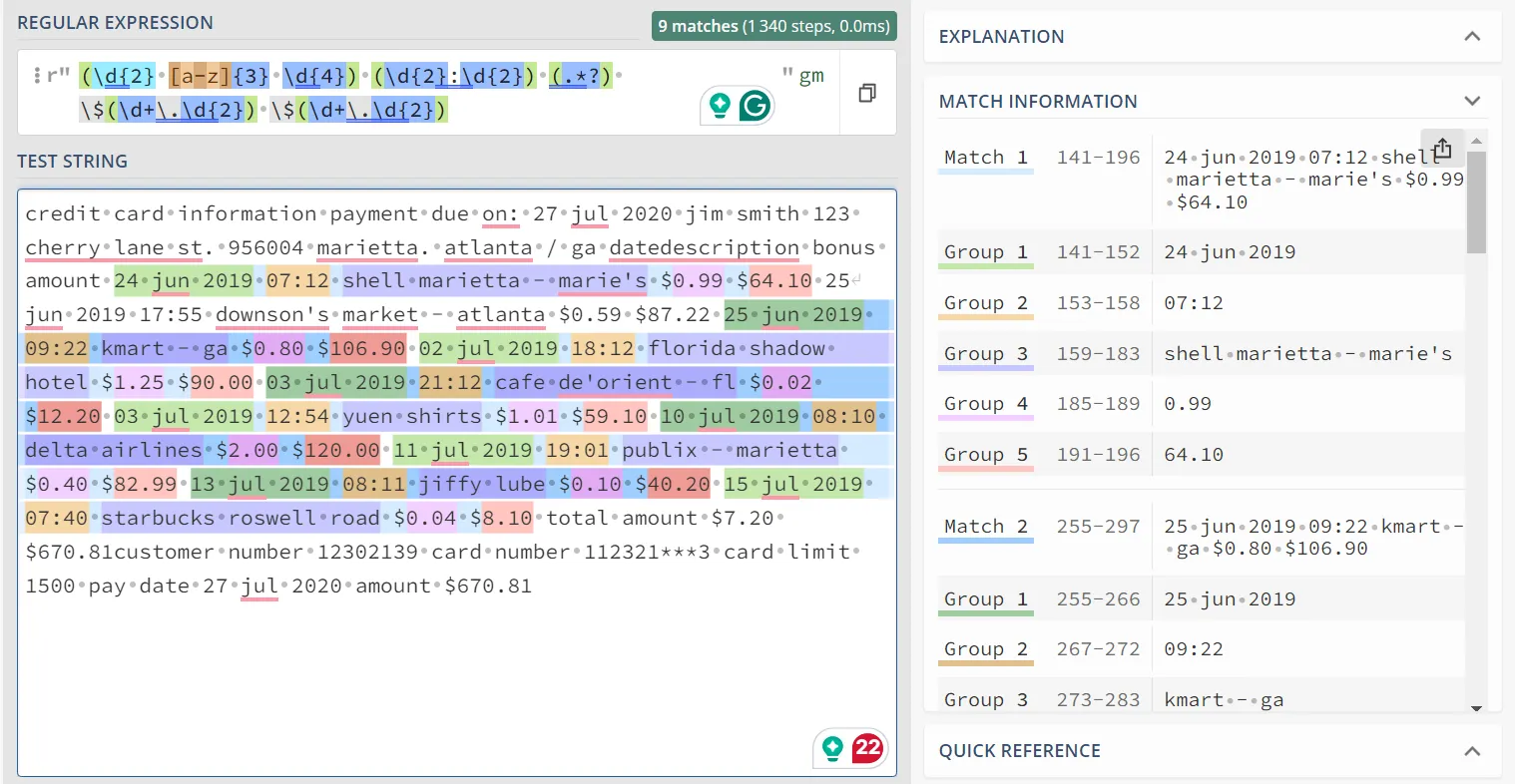Image resolution: width=1515 pixels, height=784 pixels.
Task: Click the (\d{2}:\d{2}) group in regex
Action: coord(454,76)
